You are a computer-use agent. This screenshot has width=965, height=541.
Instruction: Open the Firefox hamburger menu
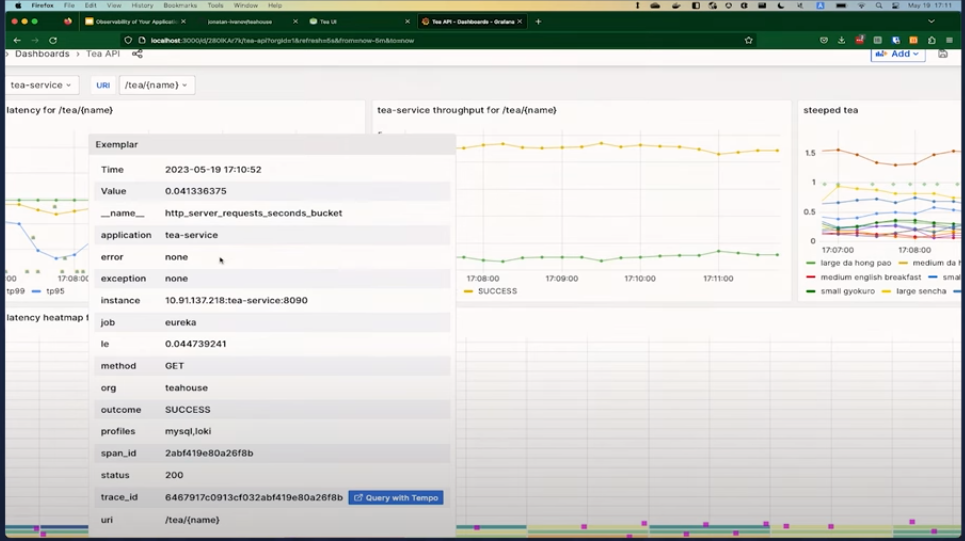pyautogui.click(x=949, y=40)
